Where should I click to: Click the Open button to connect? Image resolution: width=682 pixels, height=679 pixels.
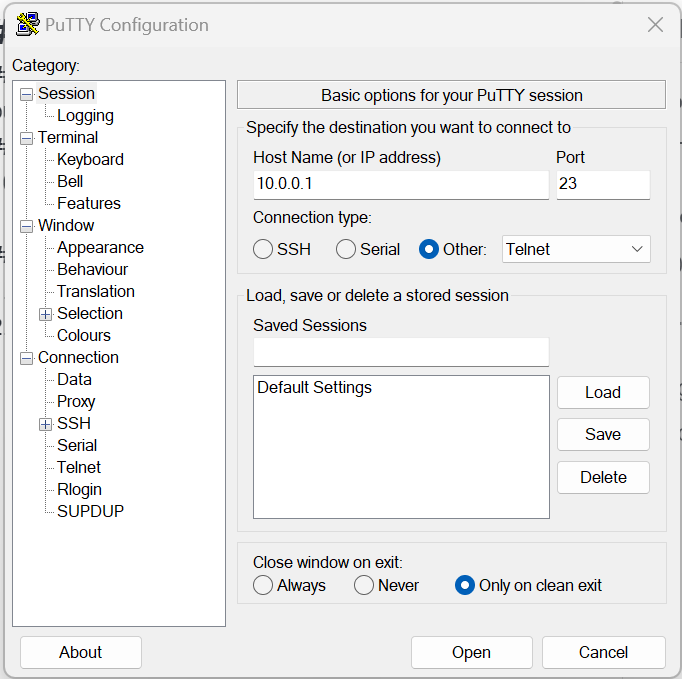471,652
